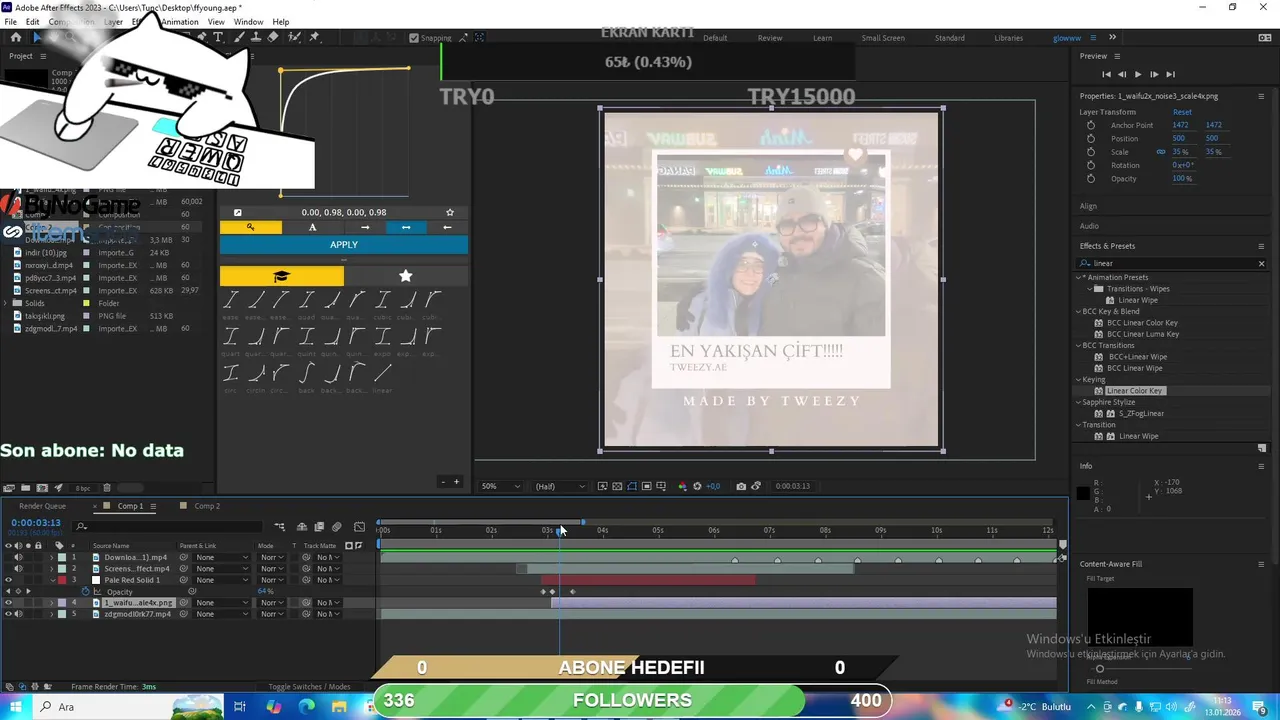
Task: Expand the 1_waifu png layer properties
Action: tap(52, 603)
